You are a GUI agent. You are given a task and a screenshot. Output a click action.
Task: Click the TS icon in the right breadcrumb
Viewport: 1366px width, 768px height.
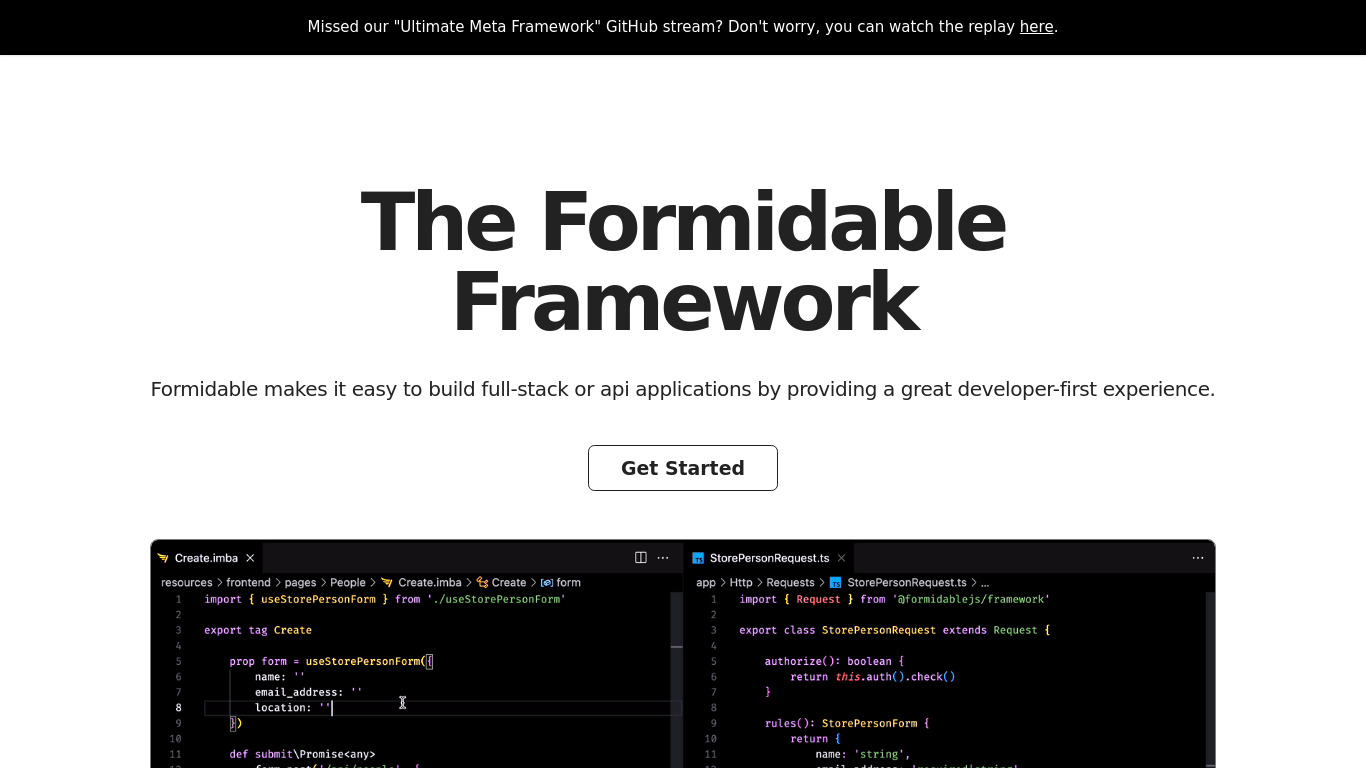(x=835, y=582)
